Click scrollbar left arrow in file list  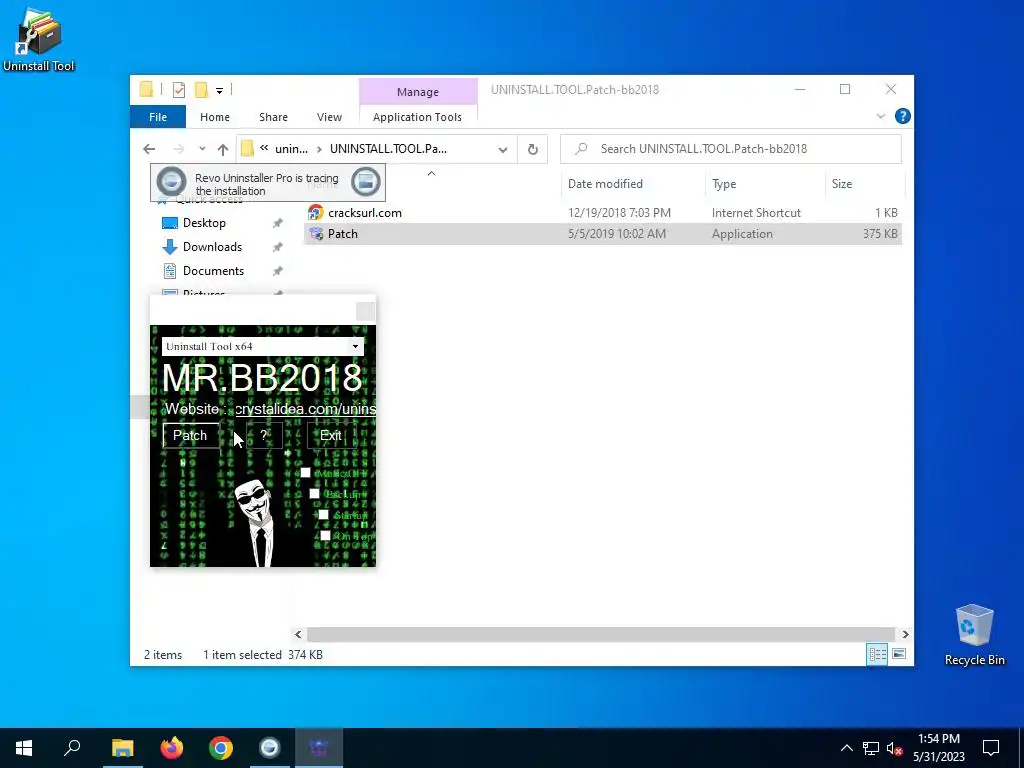[298, 634]
